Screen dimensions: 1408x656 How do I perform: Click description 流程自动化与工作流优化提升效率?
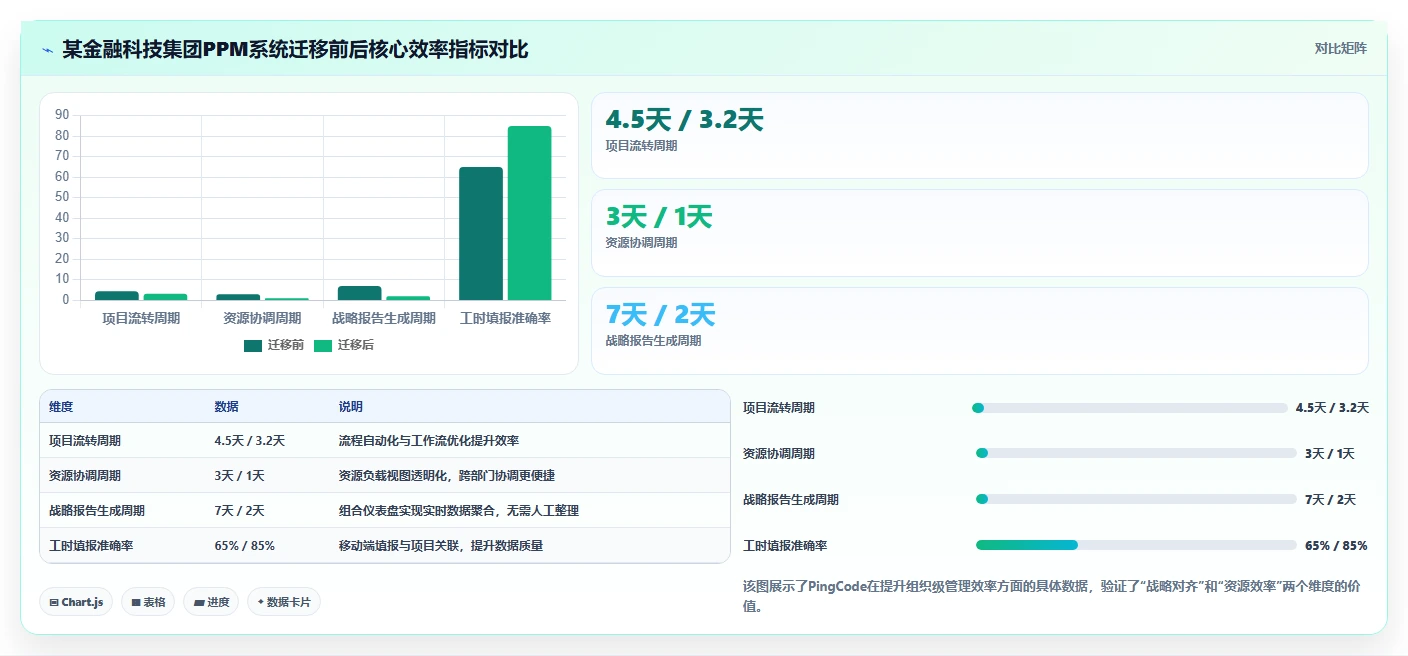click(429, 440)
